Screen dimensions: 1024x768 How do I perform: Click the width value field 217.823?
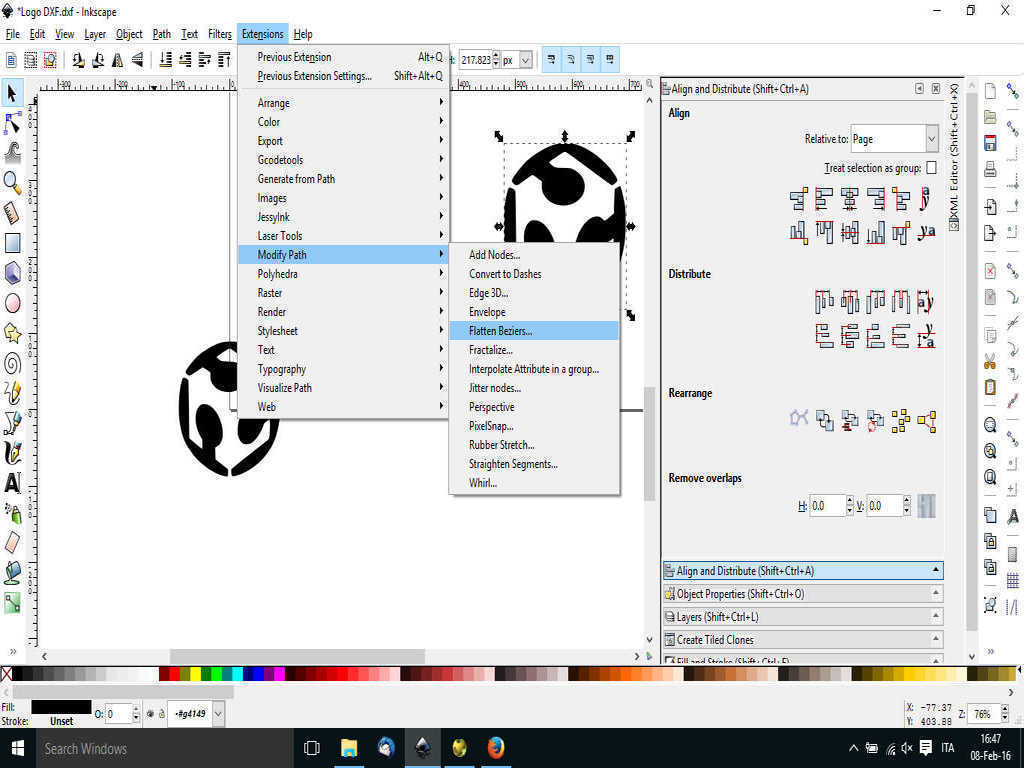click(x=475, y=60)
